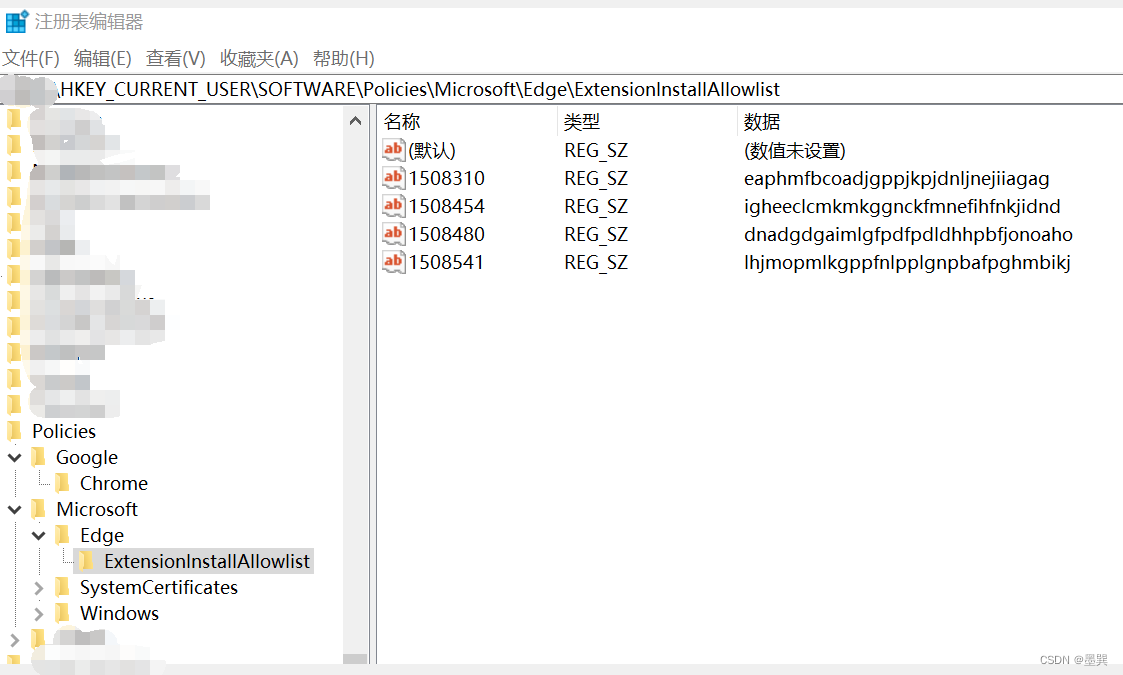This screenshot has width=1123, height=675.
Task: Select the value named 1508541
Action: coord(445,262)
